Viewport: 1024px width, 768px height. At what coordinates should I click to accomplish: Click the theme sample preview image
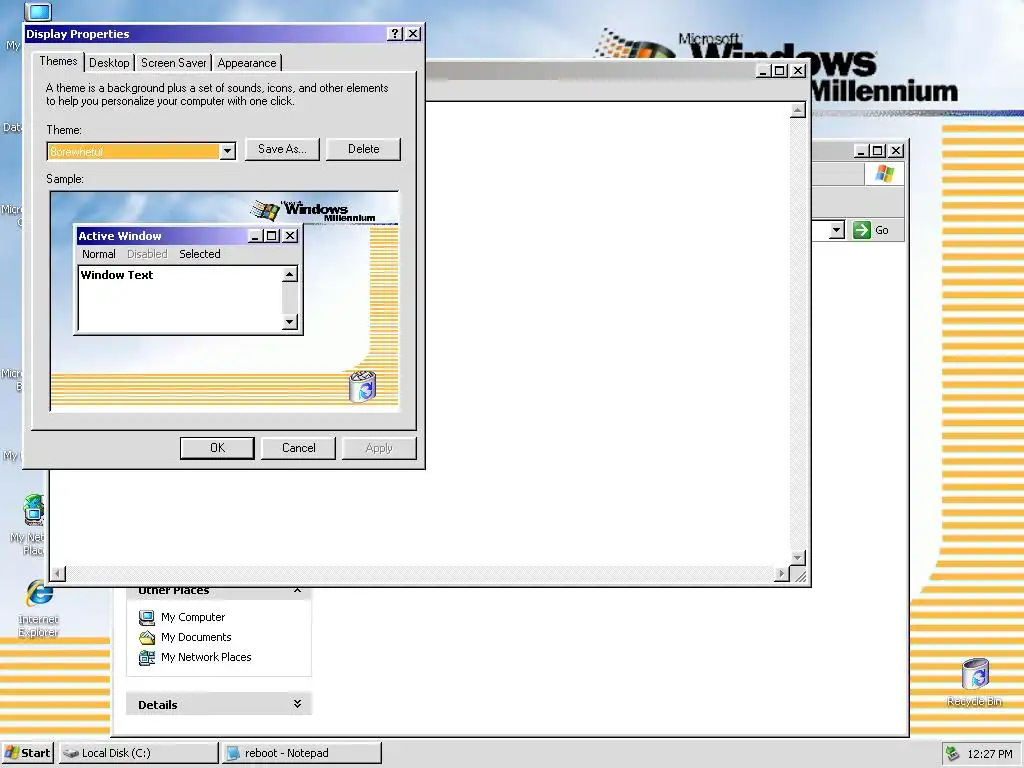click(x=225, y=301)
